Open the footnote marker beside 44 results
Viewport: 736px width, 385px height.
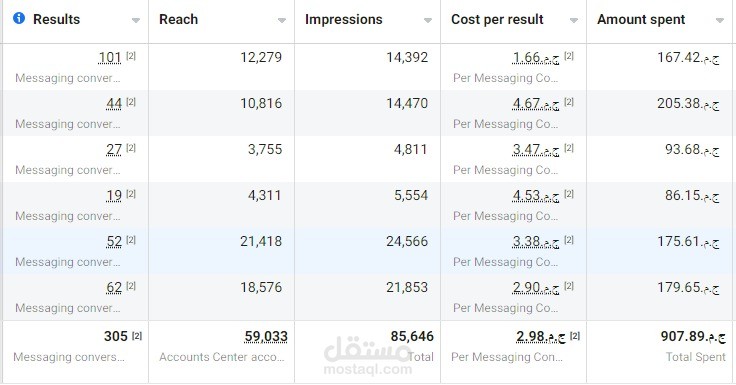tap(131, 102)
